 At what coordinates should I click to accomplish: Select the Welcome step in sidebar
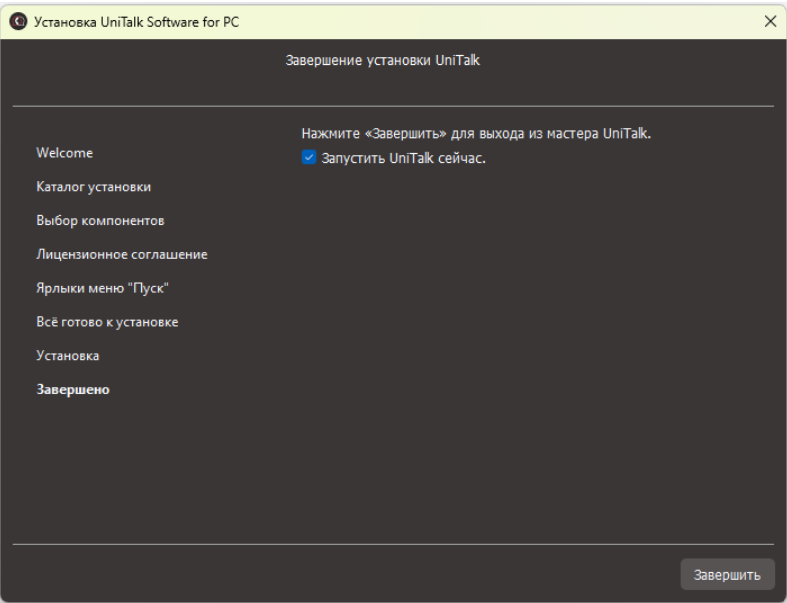coord(64,153)
